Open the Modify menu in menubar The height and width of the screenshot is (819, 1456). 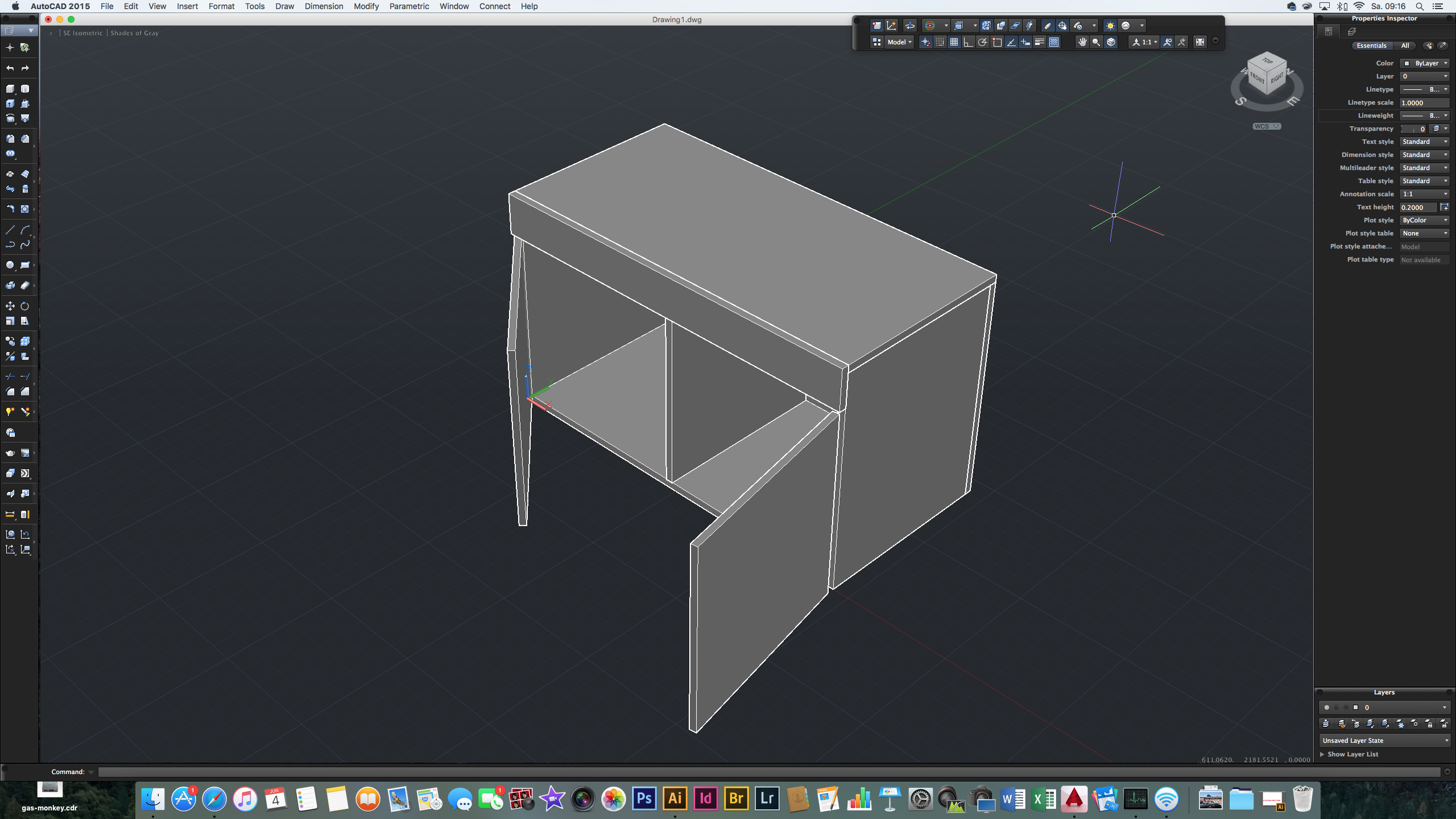pos(366,6)
